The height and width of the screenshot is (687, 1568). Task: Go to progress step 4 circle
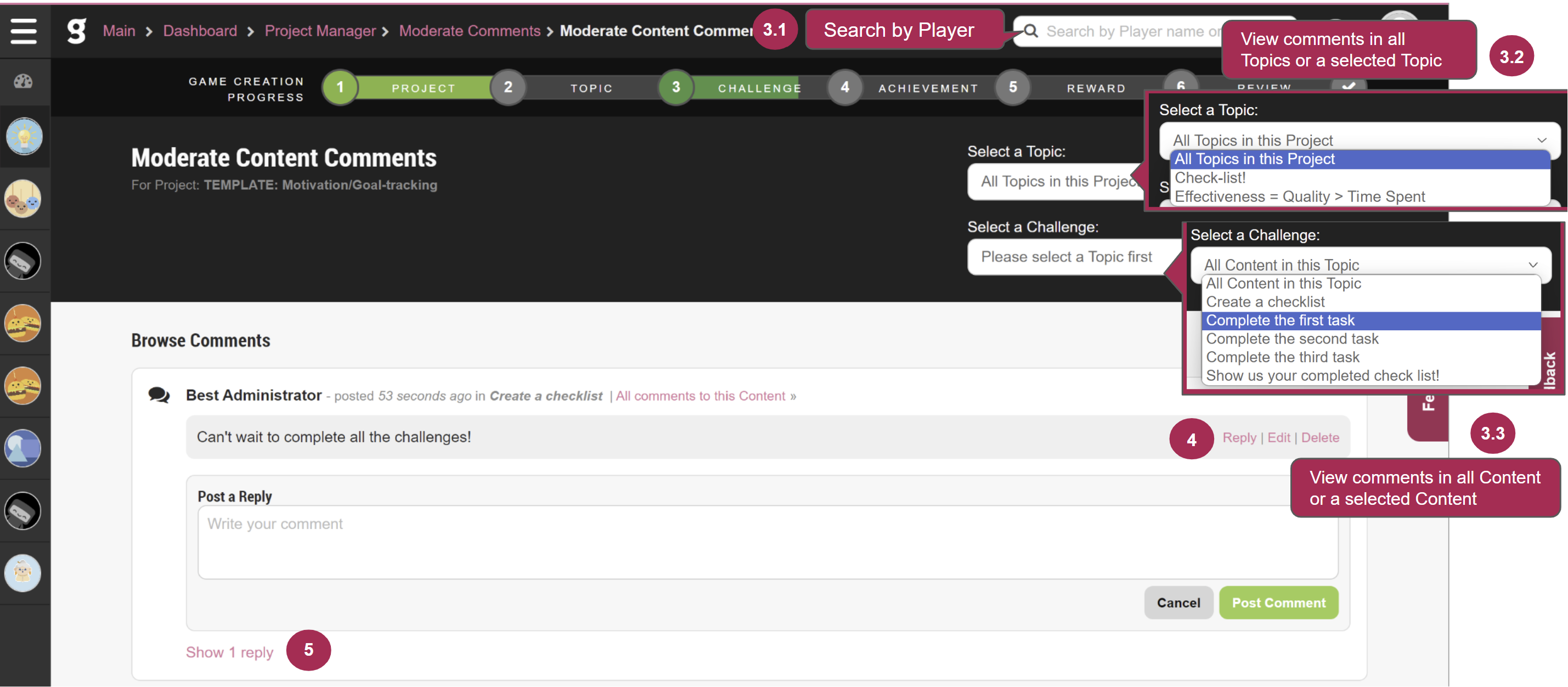tap(845, 87)
